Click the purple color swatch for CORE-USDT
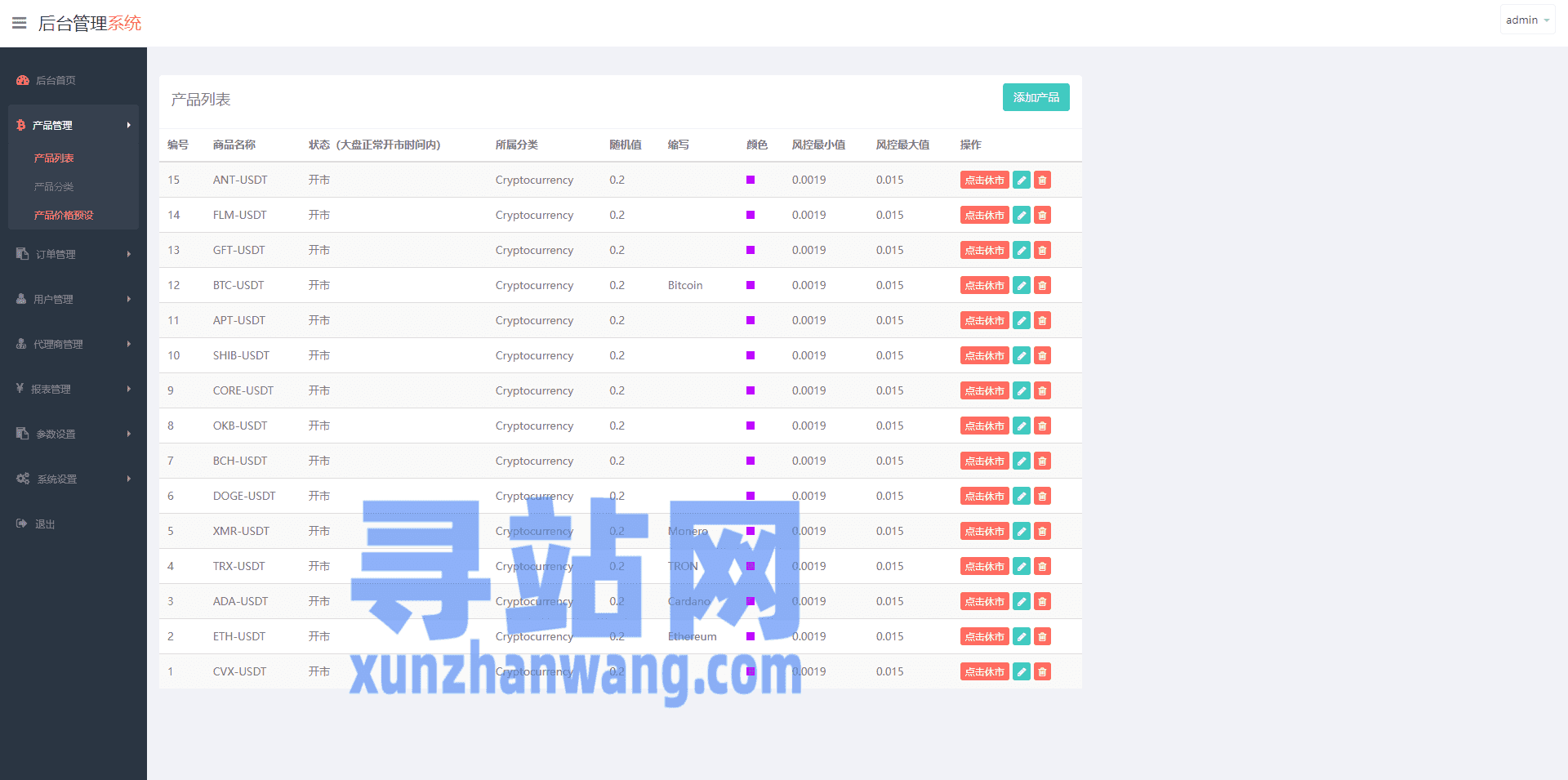1568x780 pixels. (x=751, y=390)
